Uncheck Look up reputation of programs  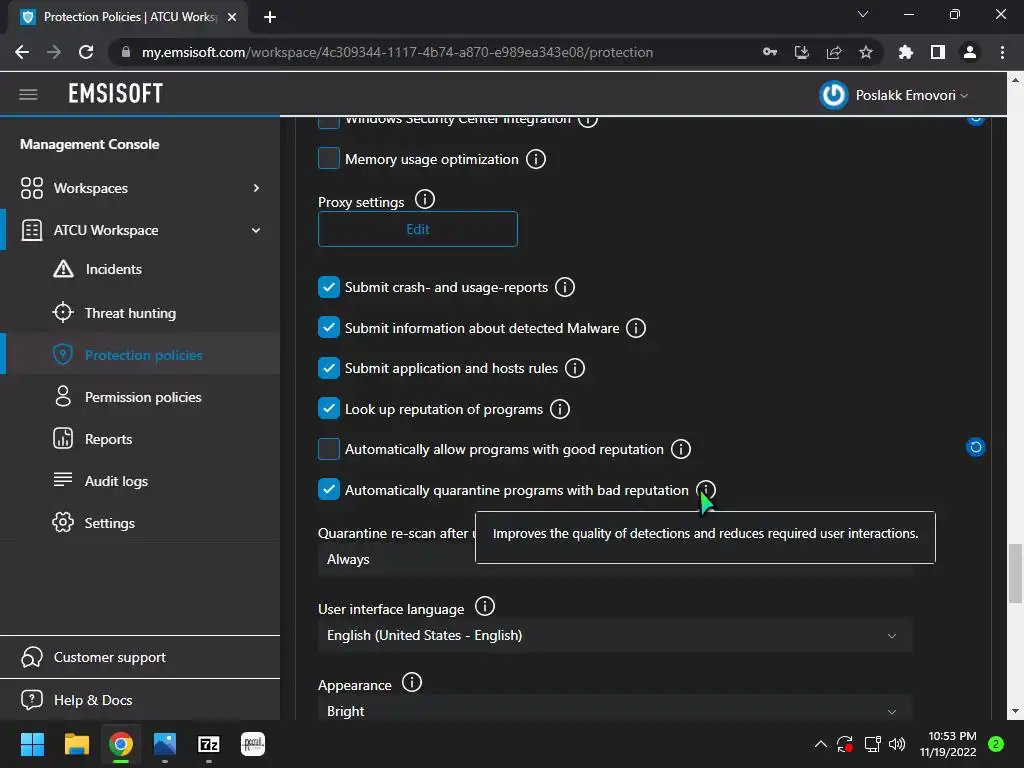pyautogui.click(x=328, y=409)
